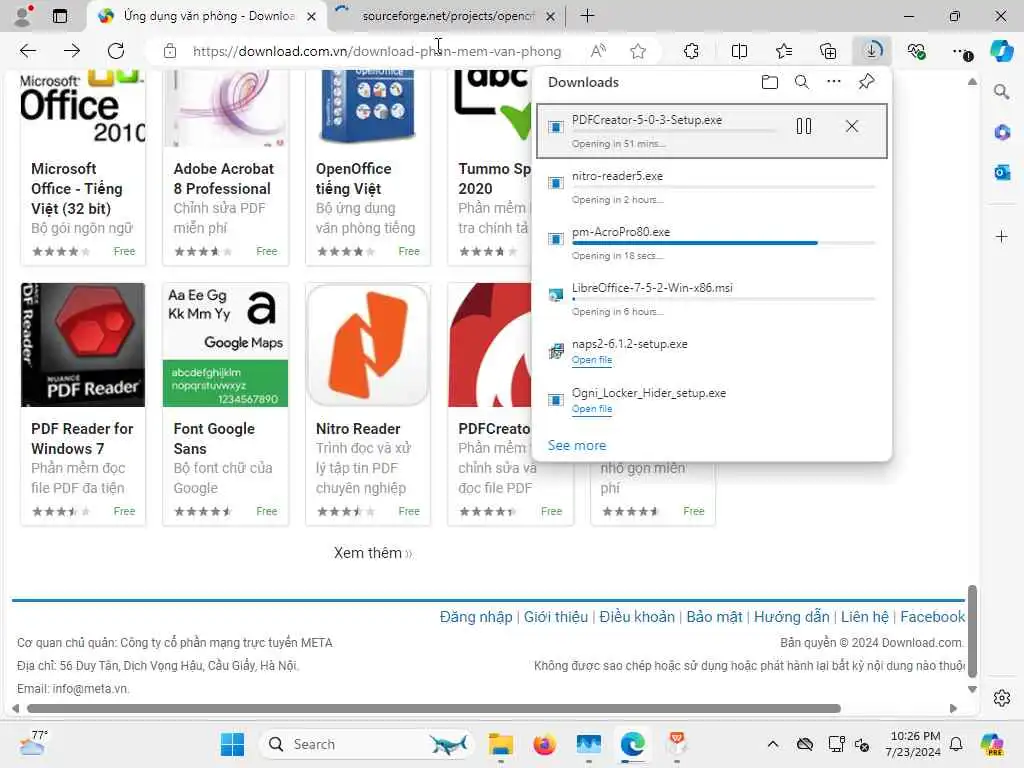Go back to the previous page

point(27,51)
